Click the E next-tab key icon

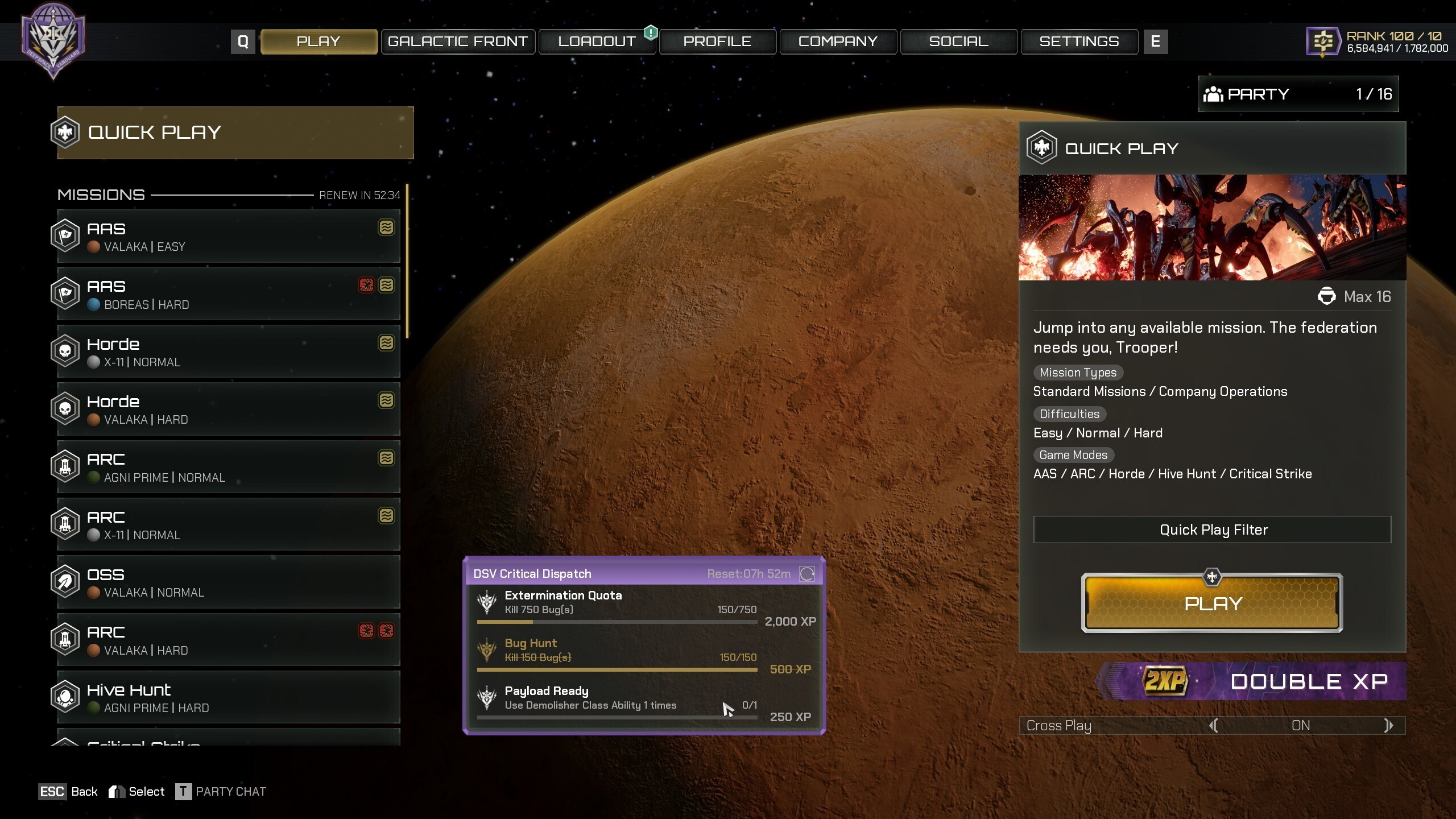1156,42
